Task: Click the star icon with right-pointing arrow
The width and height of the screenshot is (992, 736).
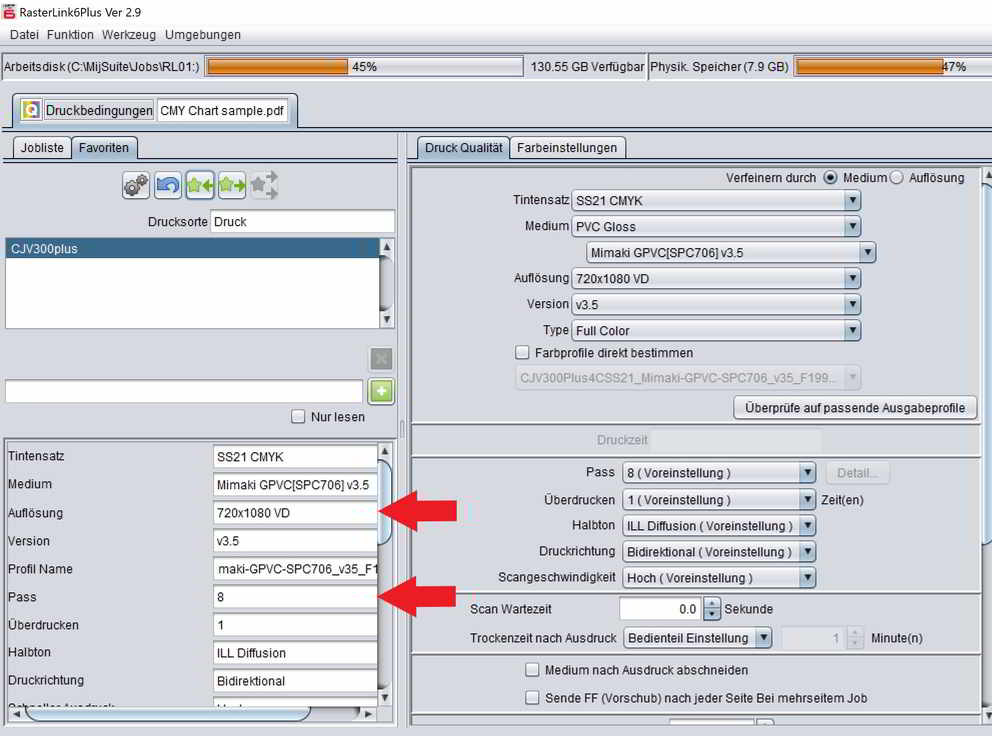Action: 232,185
